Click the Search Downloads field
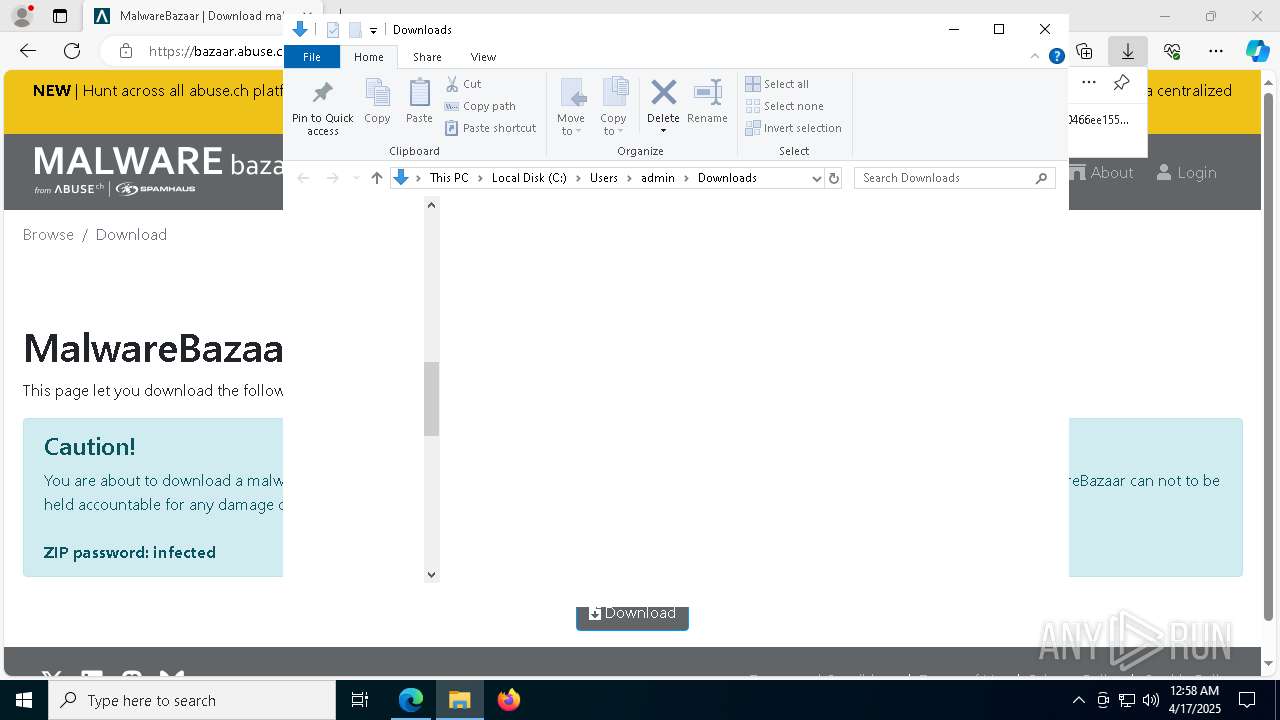 pyautogui.click(x=955, y=178)
